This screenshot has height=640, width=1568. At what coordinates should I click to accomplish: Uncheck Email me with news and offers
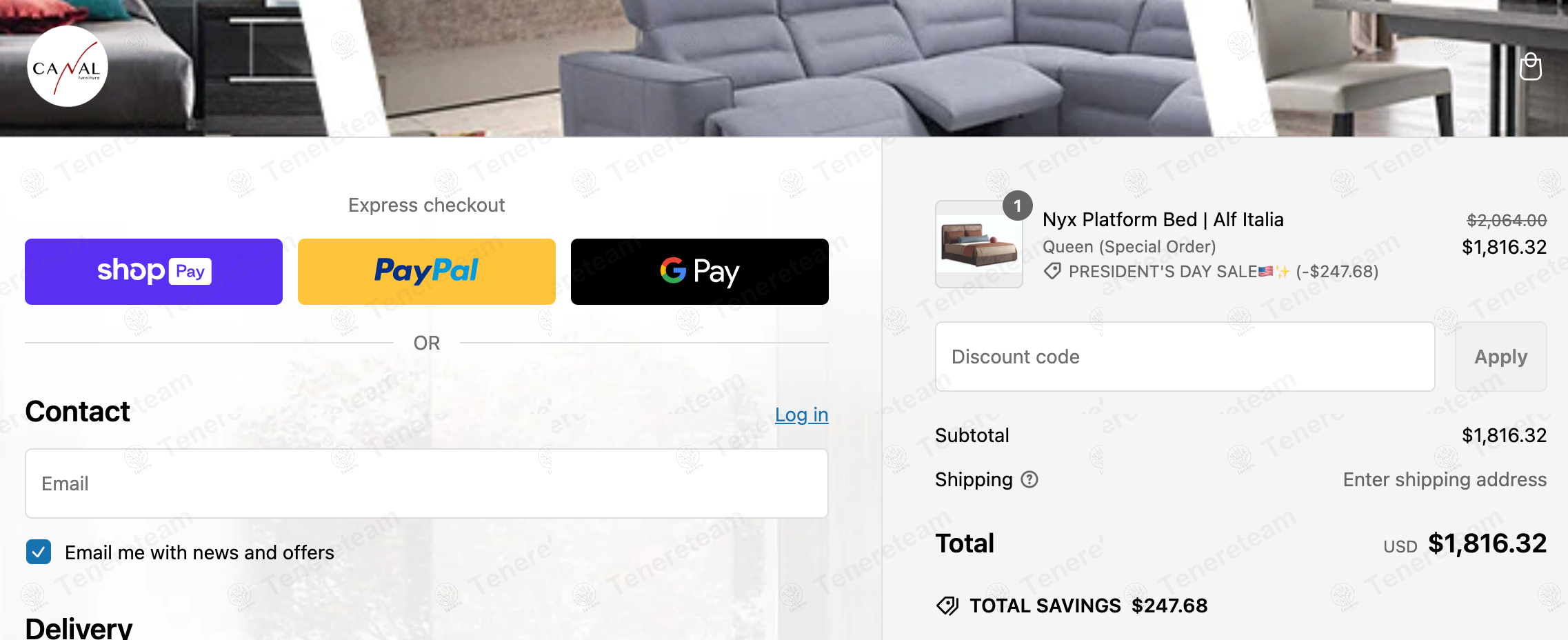[x=39, y=552]
